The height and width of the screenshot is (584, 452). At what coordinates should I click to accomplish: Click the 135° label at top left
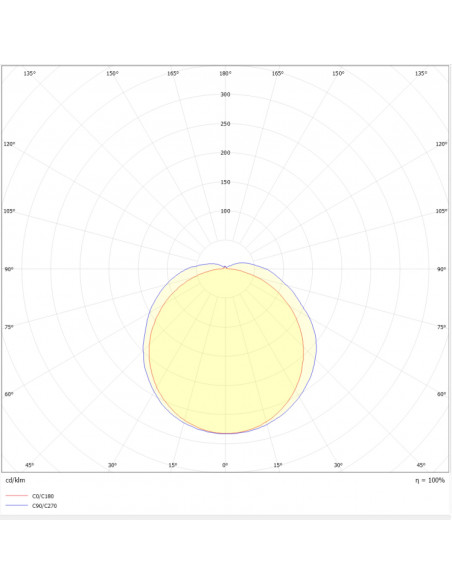coord(30,73)
